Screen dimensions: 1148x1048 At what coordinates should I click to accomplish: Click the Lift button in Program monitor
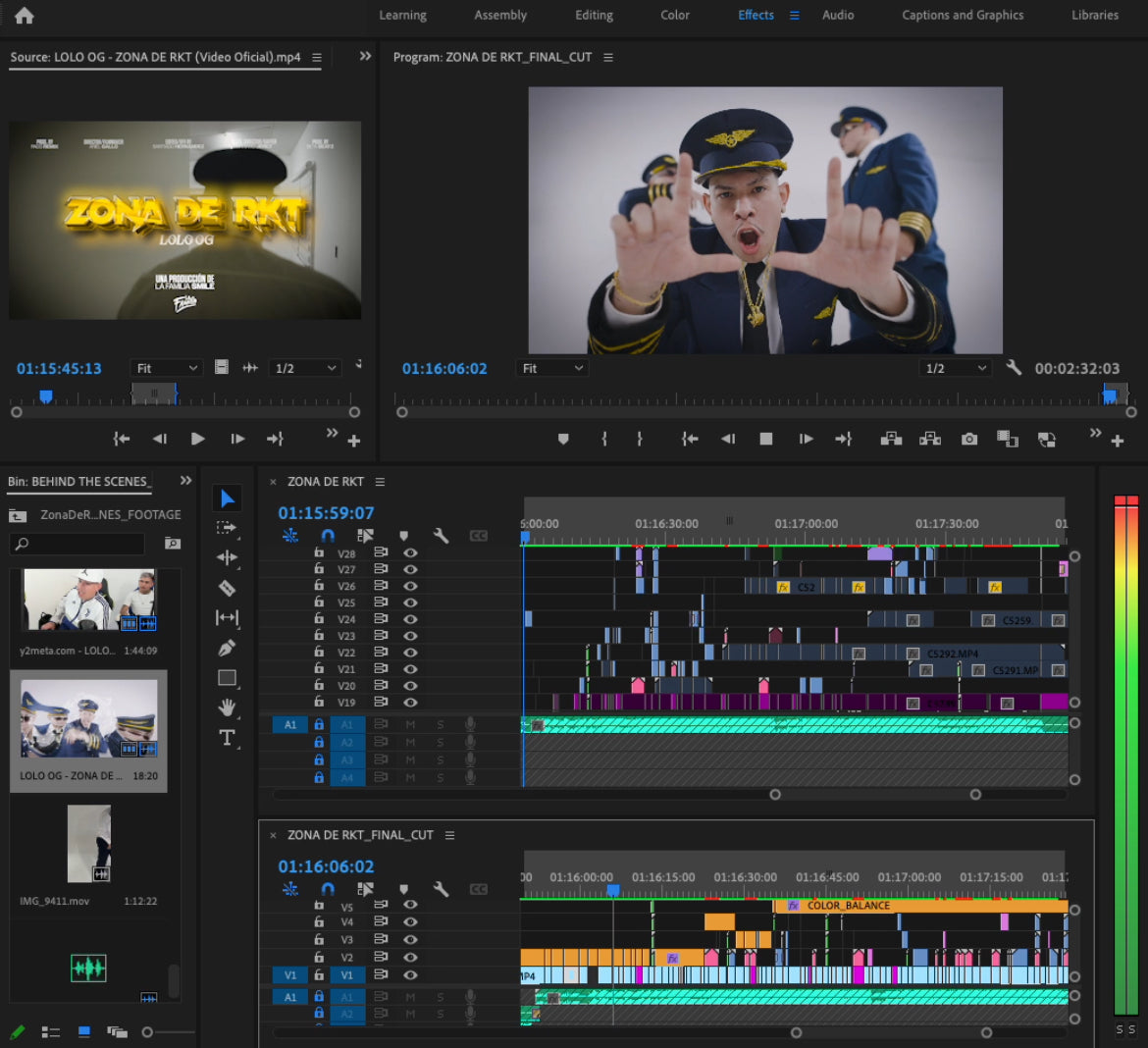[x=891, y=439]
